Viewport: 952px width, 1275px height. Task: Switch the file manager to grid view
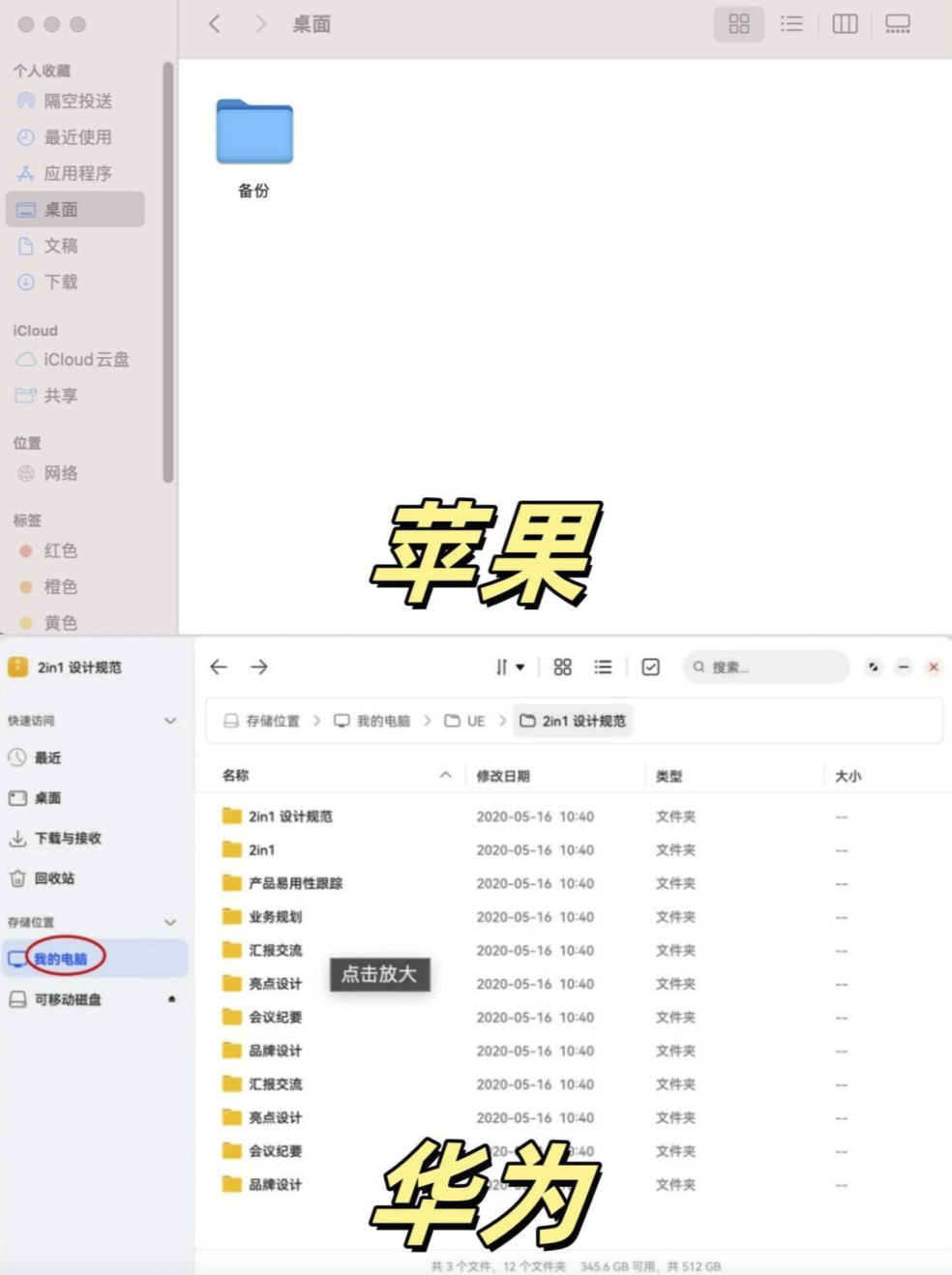coord(562,667)
